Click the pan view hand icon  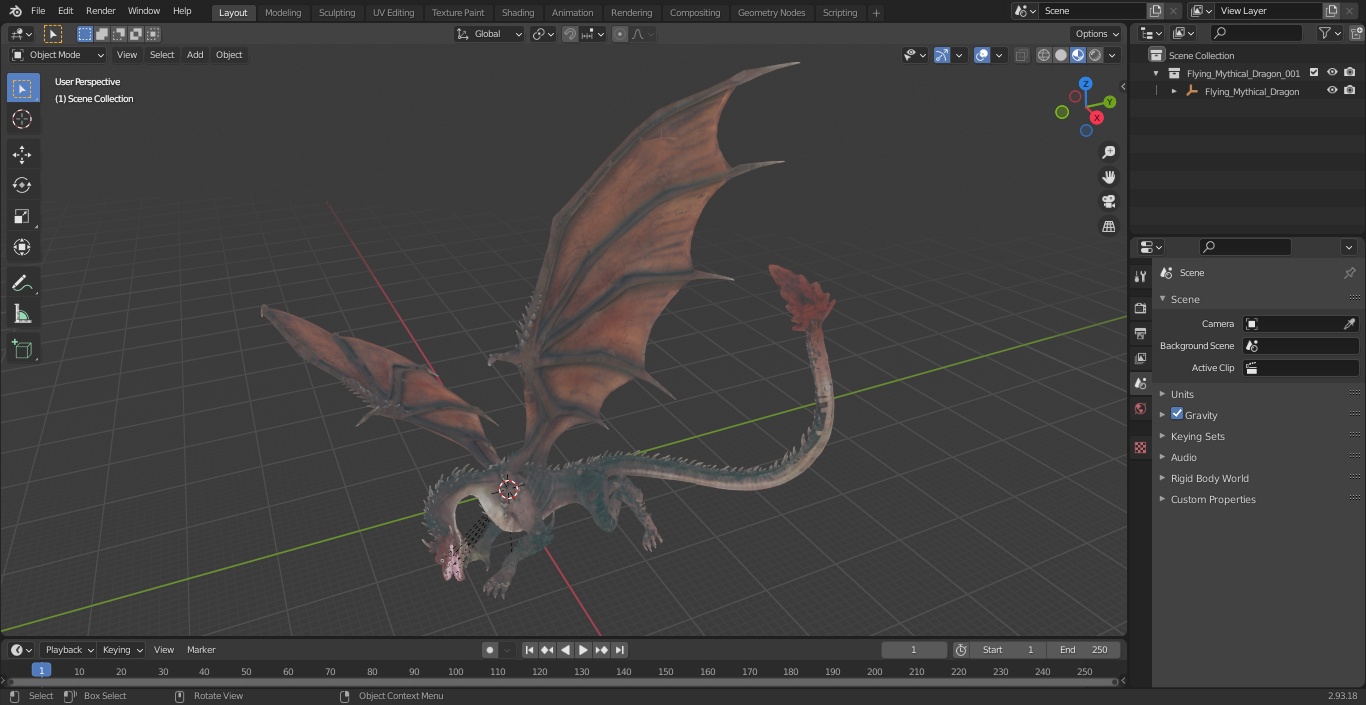(1108, 177)
